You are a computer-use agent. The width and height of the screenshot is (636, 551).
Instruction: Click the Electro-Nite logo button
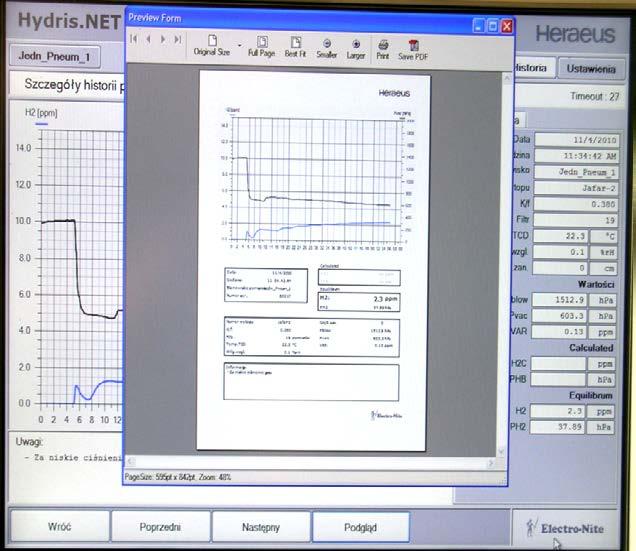point(565,529)
